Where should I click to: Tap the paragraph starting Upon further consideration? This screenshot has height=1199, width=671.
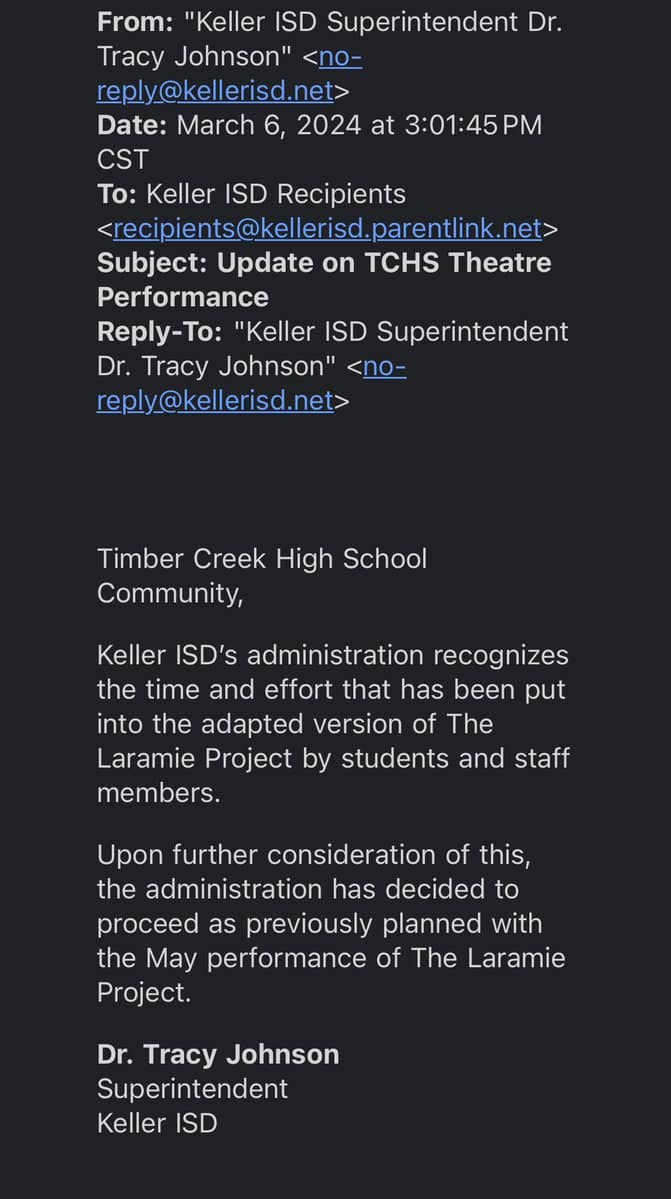pos(331,924)
